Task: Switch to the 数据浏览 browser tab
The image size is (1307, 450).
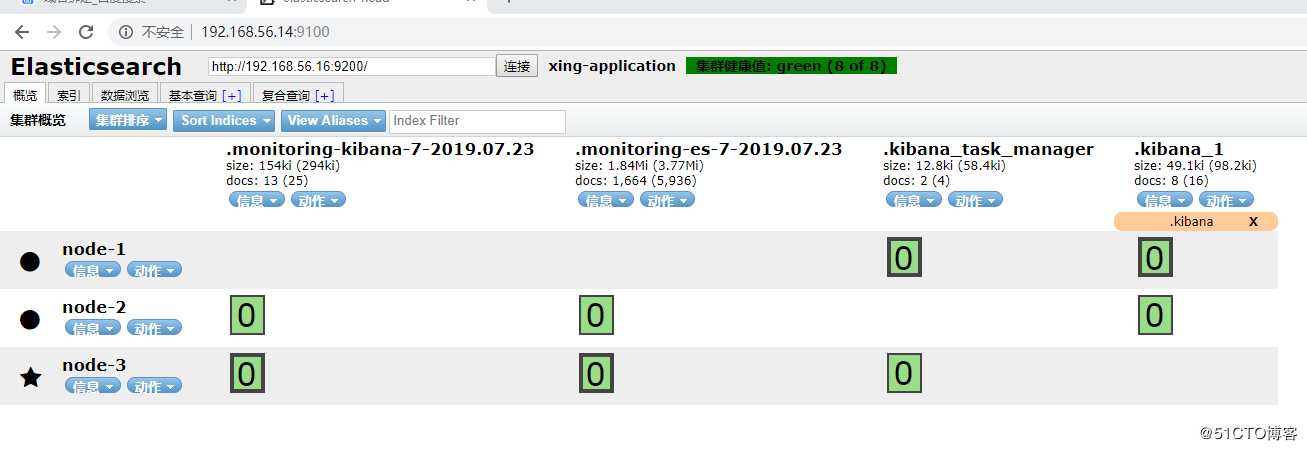Action: point(125,95)
